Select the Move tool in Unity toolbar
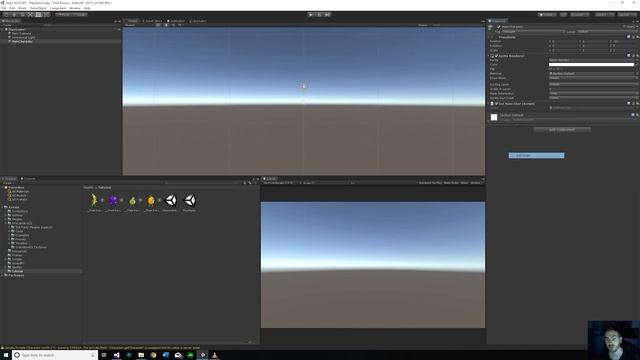The height and width of the screenshot is (360, 640). coord(14,15)
